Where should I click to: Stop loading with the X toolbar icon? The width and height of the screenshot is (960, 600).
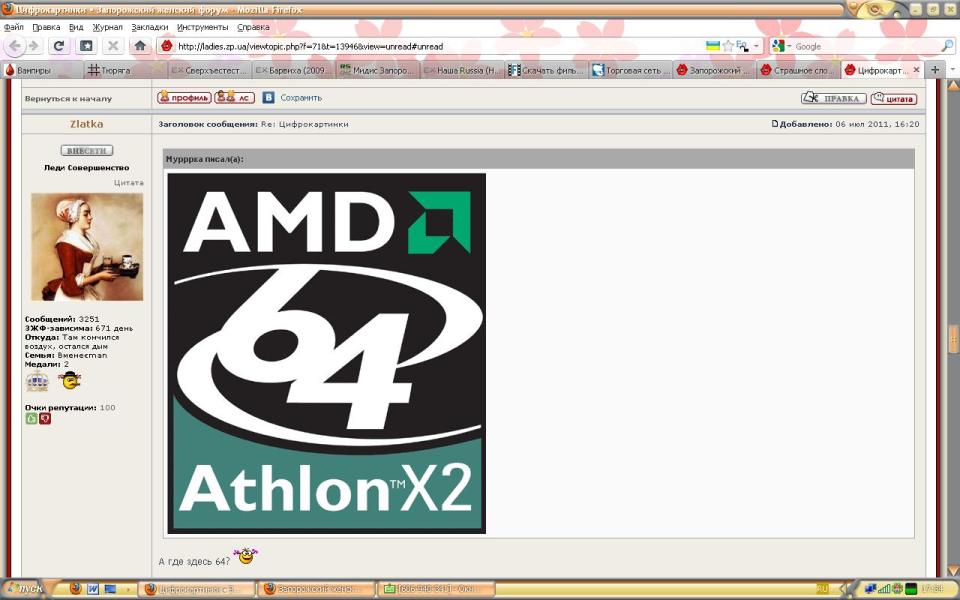point(113,46)
